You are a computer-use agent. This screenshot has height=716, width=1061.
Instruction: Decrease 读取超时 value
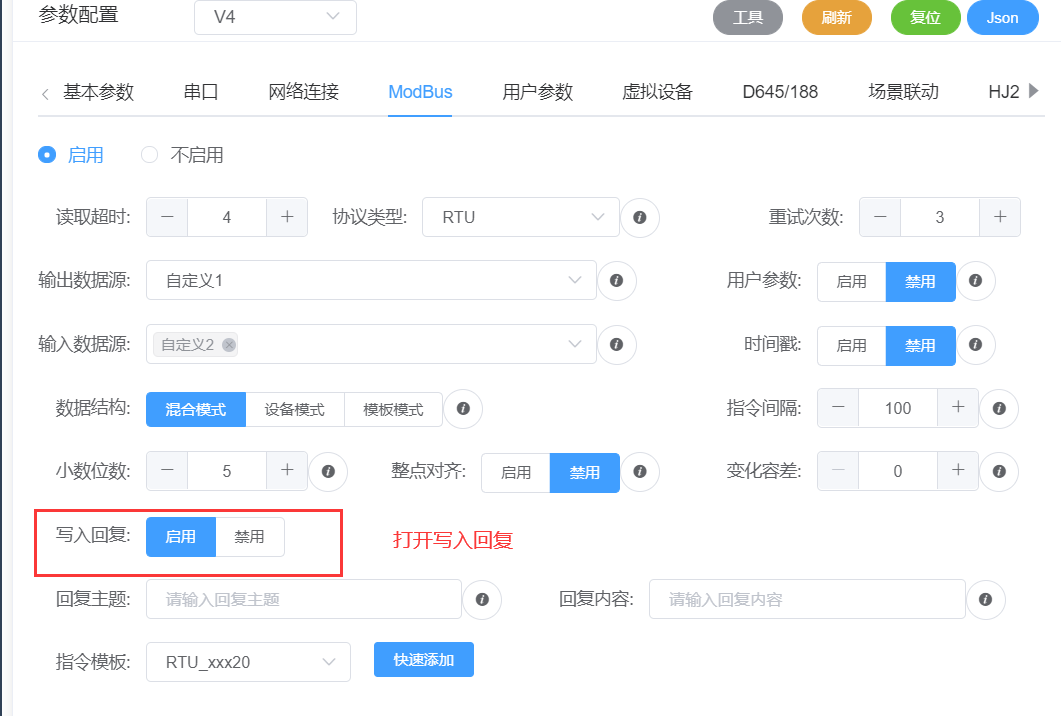pyautogui.click(x=167, y=217)
